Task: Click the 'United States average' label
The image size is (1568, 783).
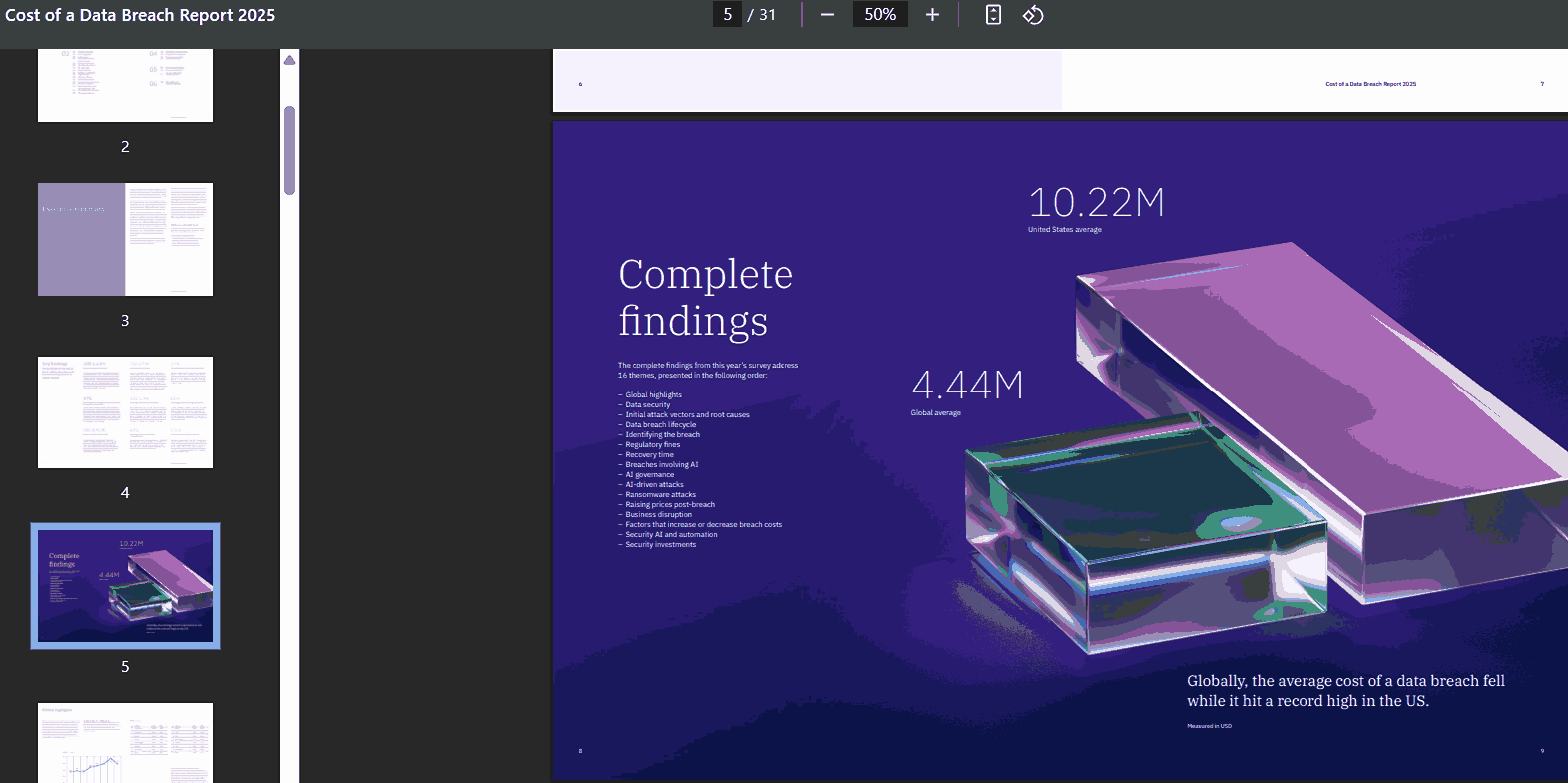Action: 1065,230
